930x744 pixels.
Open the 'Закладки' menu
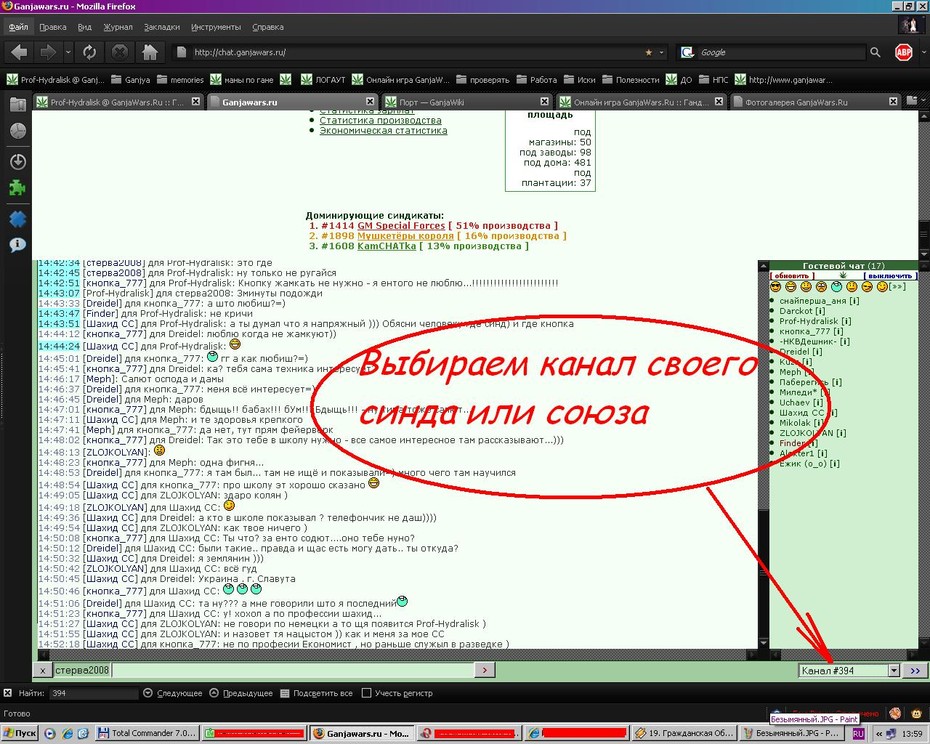[x=161, y=27]
